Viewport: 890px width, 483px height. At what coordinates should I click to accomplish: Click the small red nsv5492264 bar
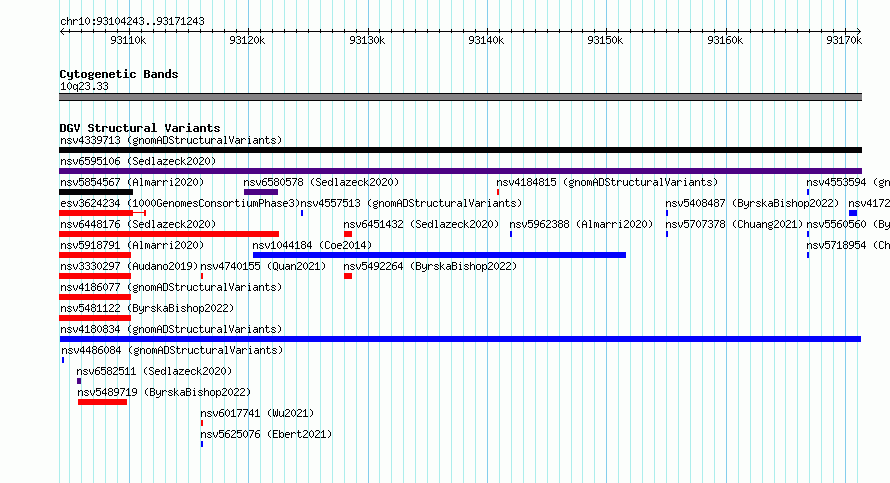click(348, 276)
